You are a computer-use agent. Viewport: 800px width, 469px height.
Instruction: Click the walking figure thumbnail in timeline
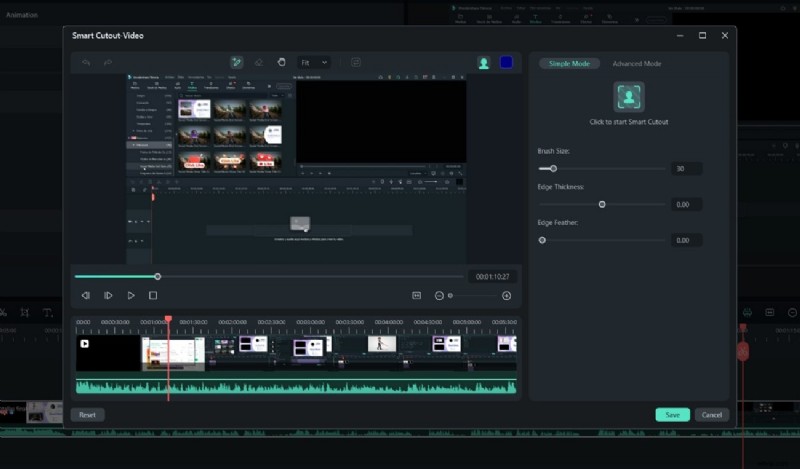(x=382, y=344)
